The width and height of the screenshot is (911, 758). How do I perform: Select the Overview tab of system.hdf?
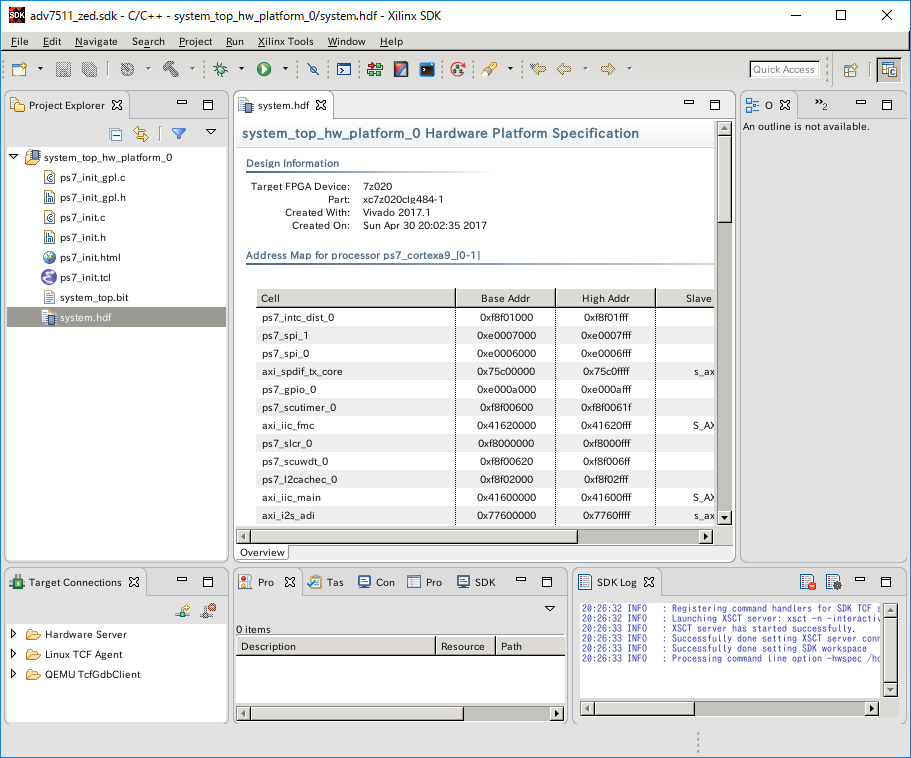[262, 552]
